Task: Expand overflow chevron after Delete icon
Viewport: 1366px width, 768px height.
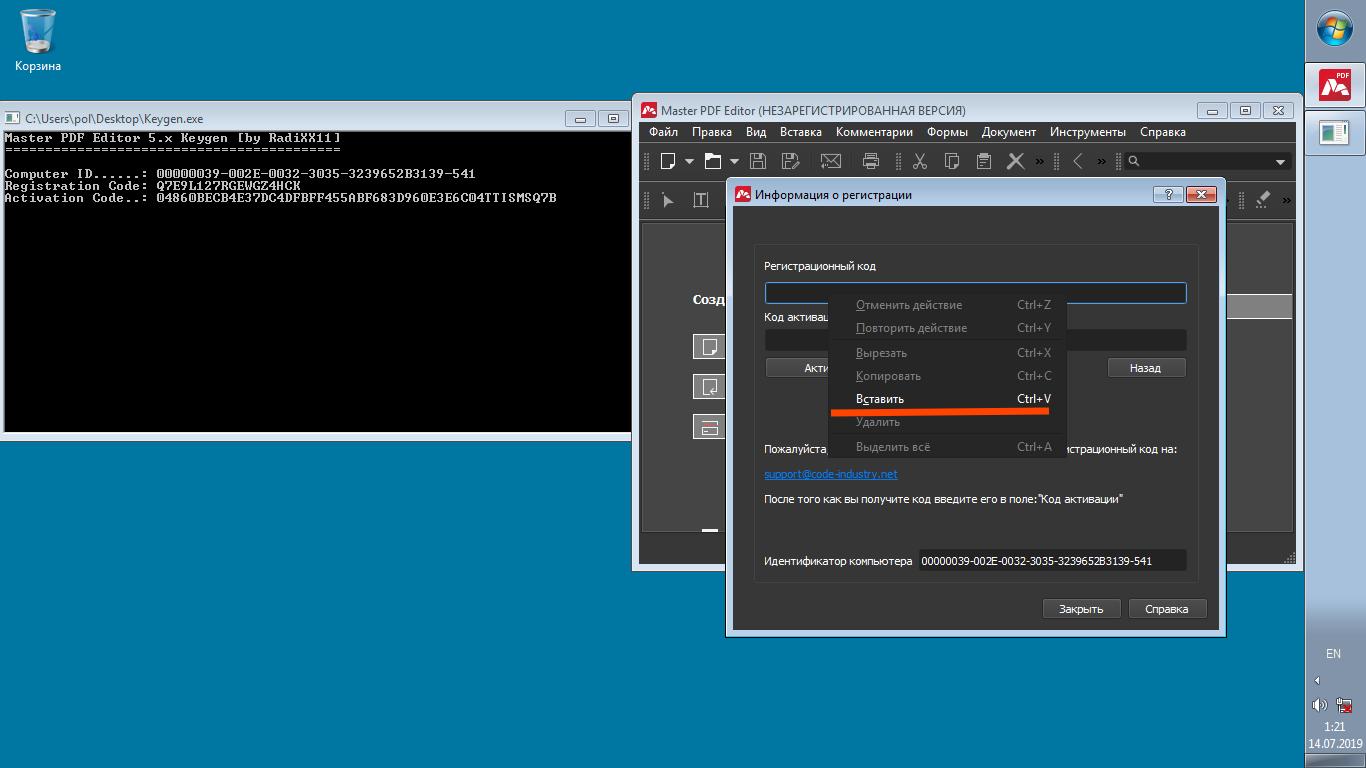Action: pos(1039,161)
